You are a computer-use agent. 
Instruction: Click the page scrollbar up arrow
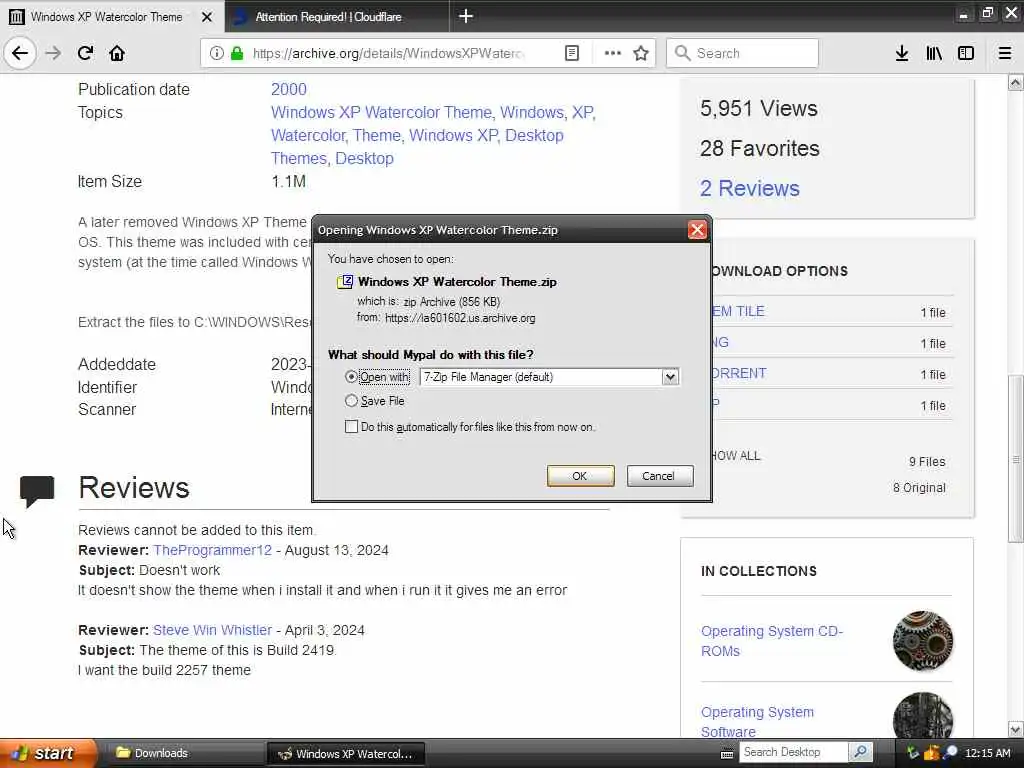click(1015, 82)
